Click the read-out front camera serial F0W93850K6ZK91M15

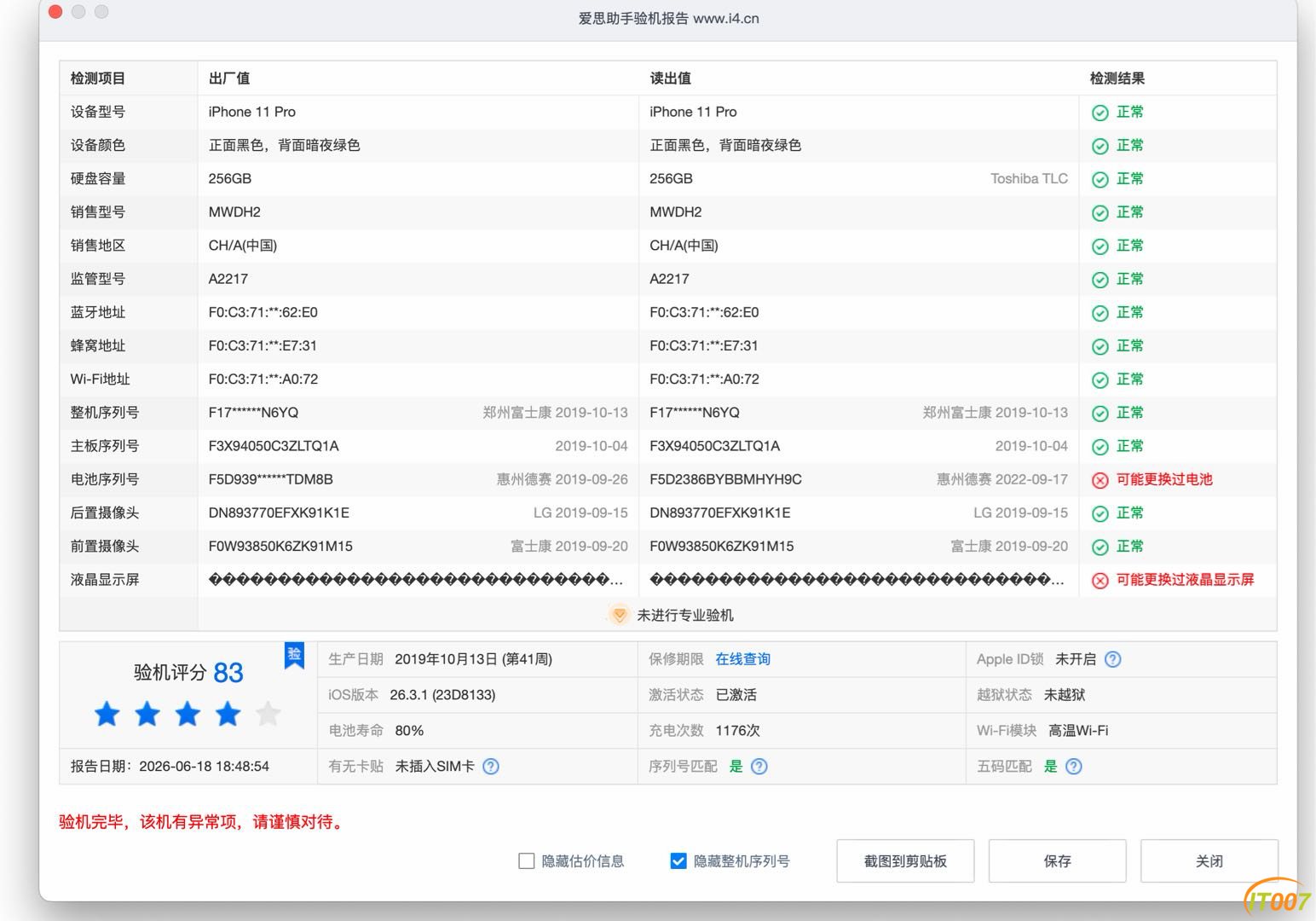[722, 546]
